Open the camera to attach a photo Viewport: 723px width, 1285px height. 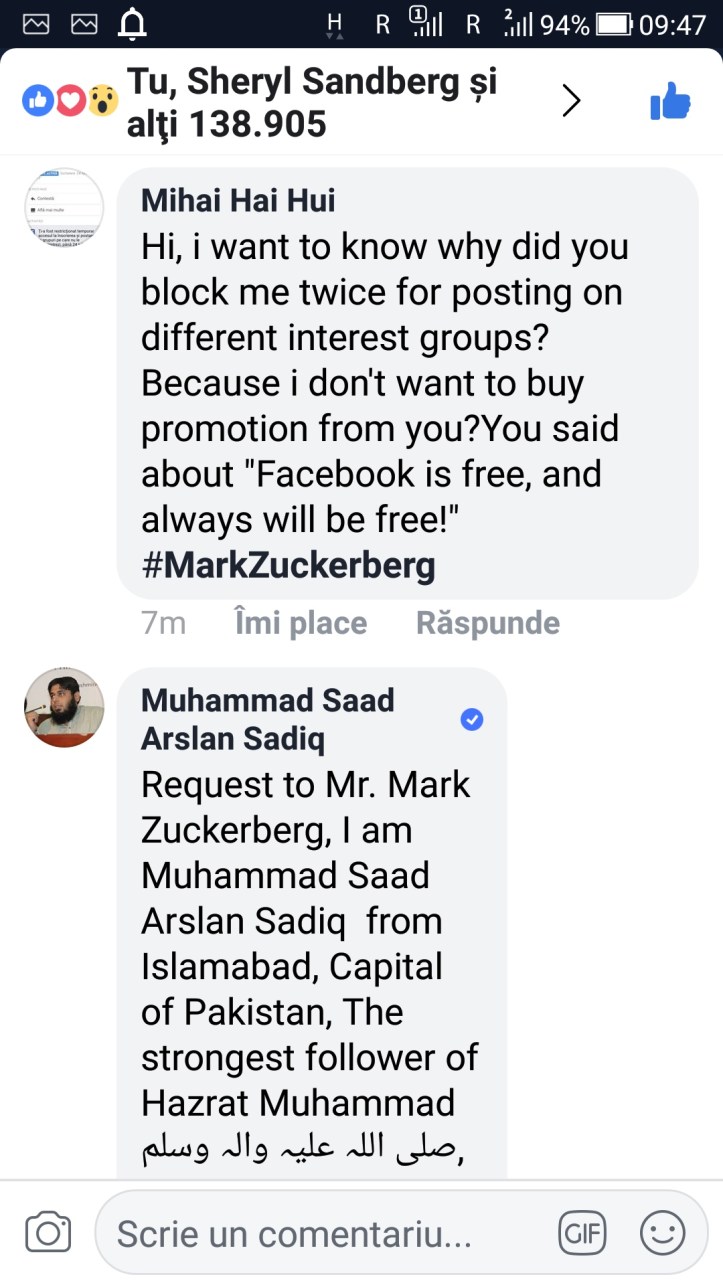coord(49,1233)
